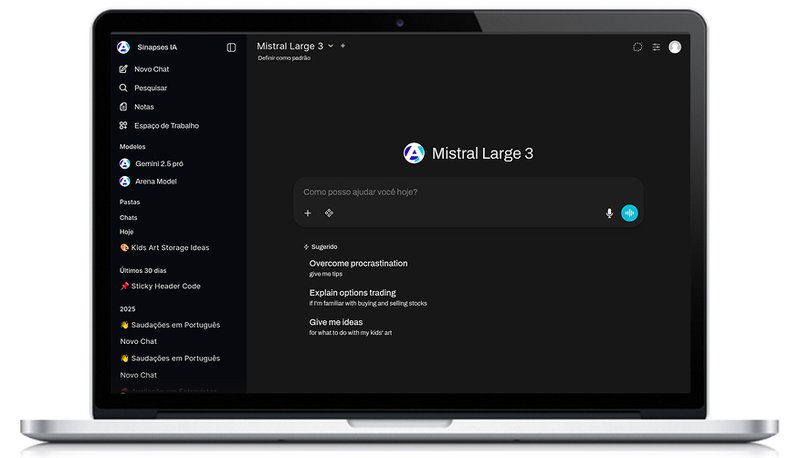
Task: Expand the Mistral Large 3 model dropdown
Action: pos(331,46)
